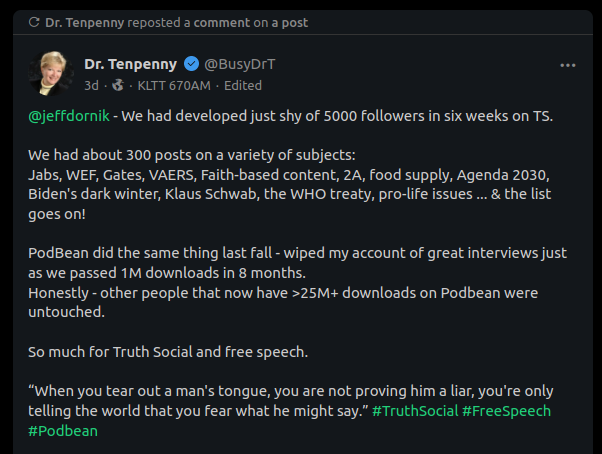Open the @jeffdornik mention
Viewport: 602px width, 454px height.
(x=69, y=116)
